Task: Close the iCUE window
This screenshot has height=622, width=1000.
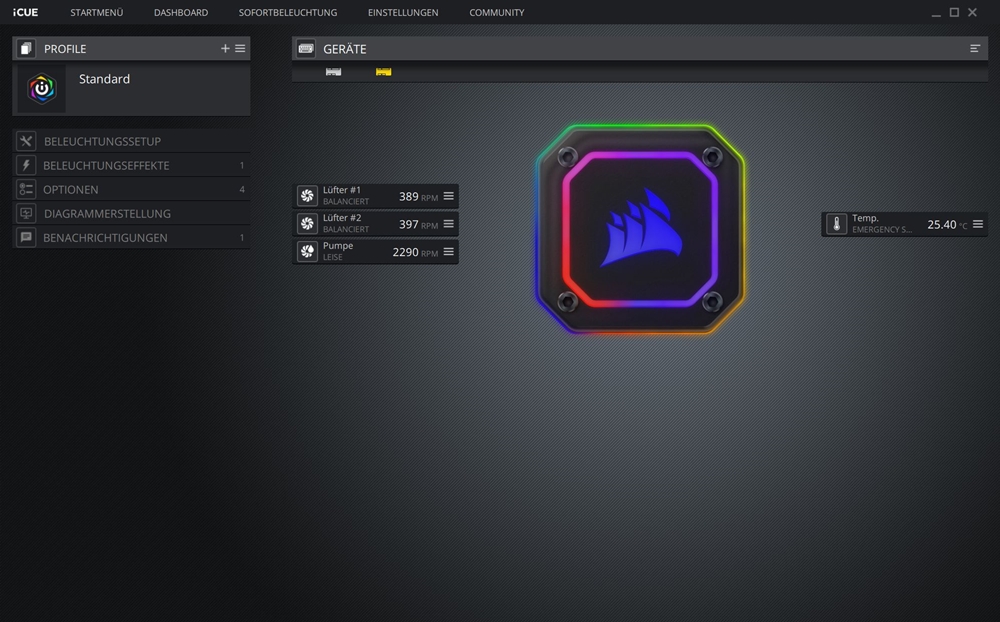Action: 972,12
